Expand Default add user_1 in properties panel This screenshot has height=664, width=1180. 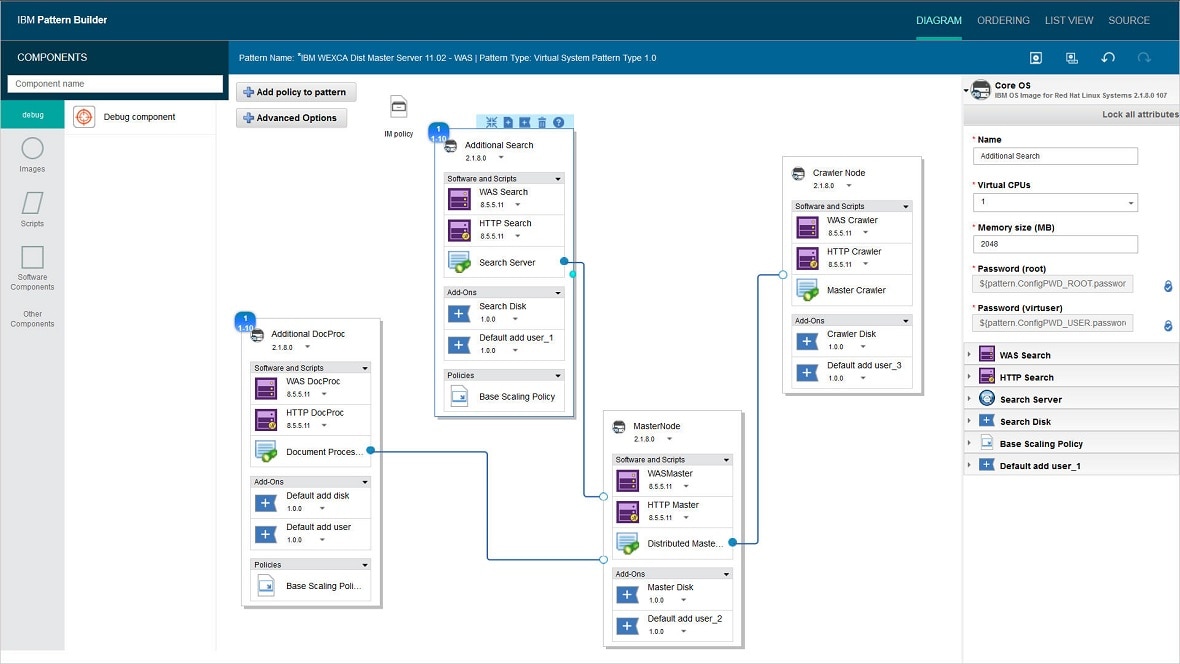pyautogui.click(x=969, y=465)
